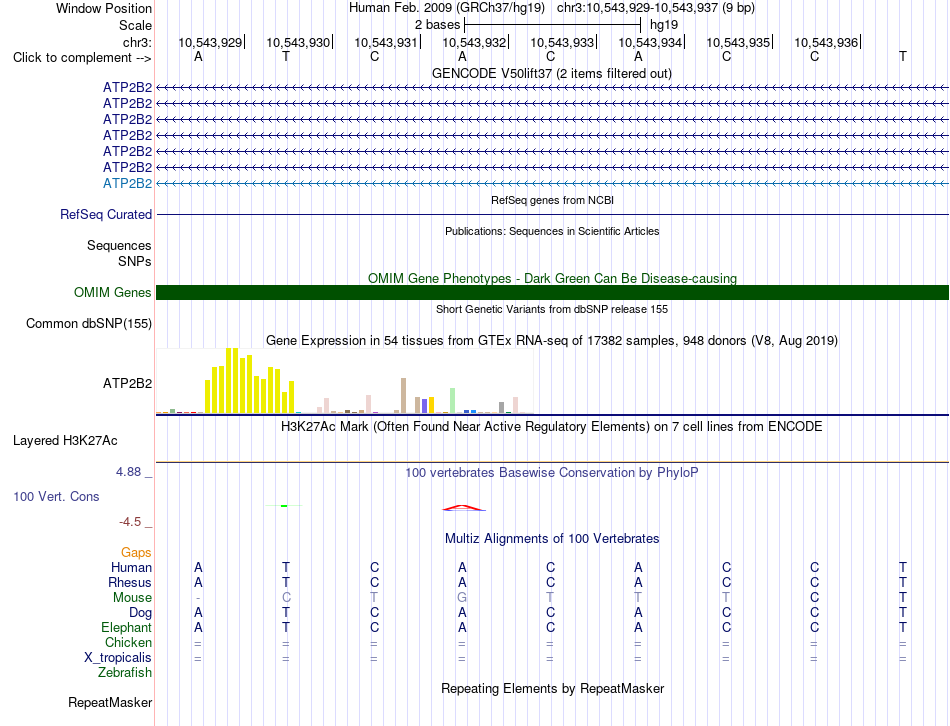Open the OMIM Genes track settings
This screenshot has height=726, width=950.
point(112,293)
